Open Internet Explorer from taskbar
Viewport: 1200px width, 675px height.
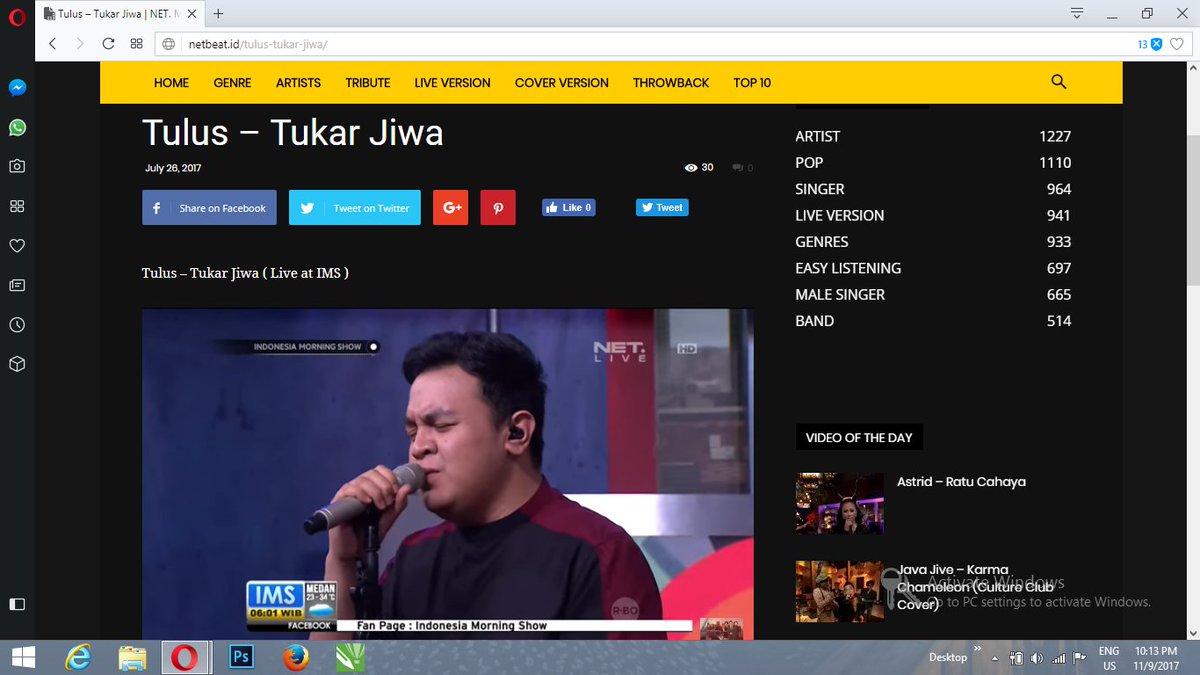79,657
